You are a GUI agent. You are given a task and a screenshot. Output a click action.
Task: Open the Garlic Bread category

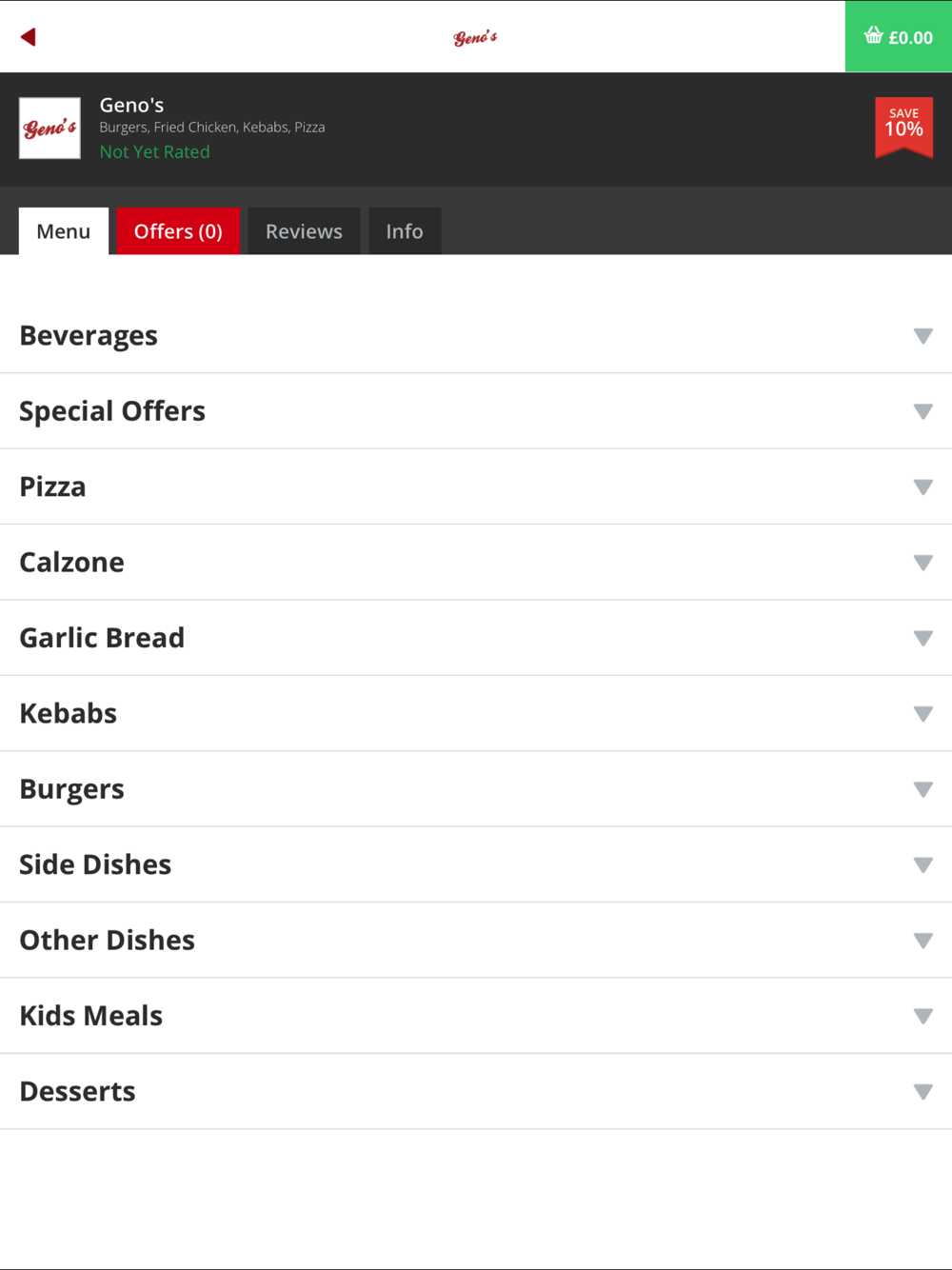[476, 638]
